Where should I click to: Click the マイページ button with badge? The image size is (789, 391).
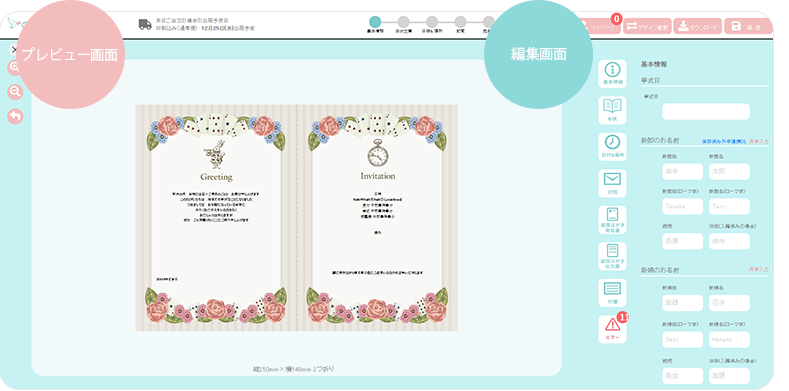tap(600, 27)
